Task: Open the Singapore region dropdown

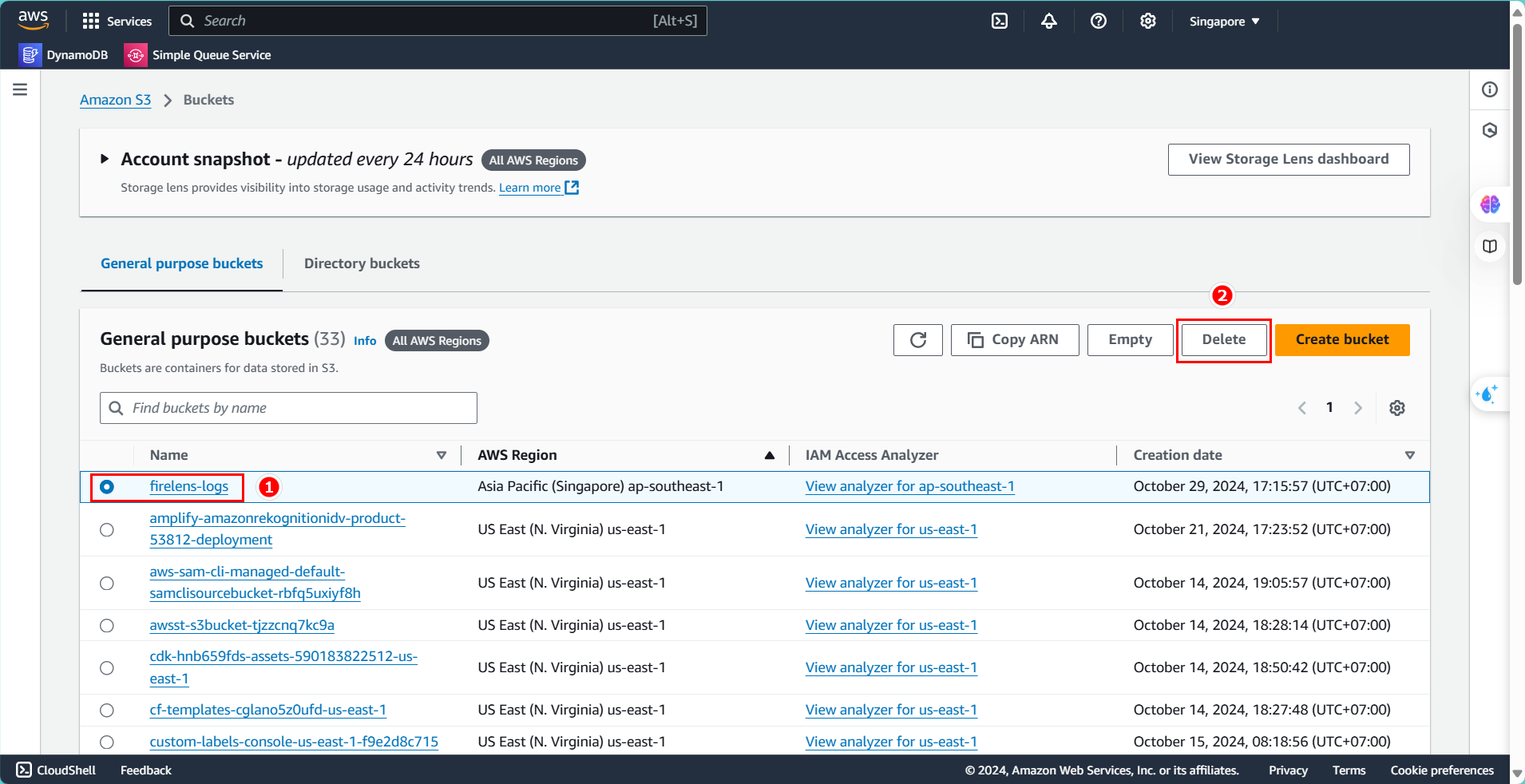Action: click(1224, 22)
